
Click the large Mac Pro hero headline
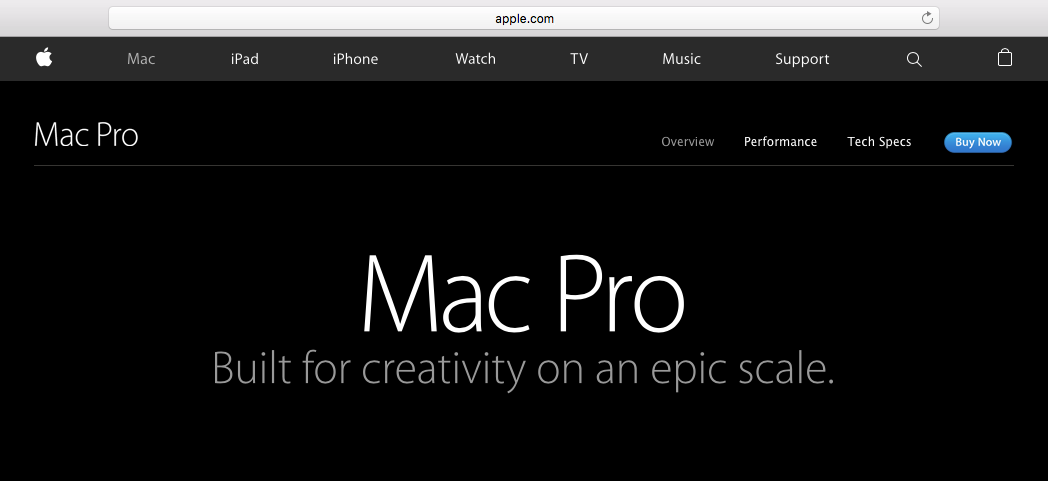click(x=523, y=294)
